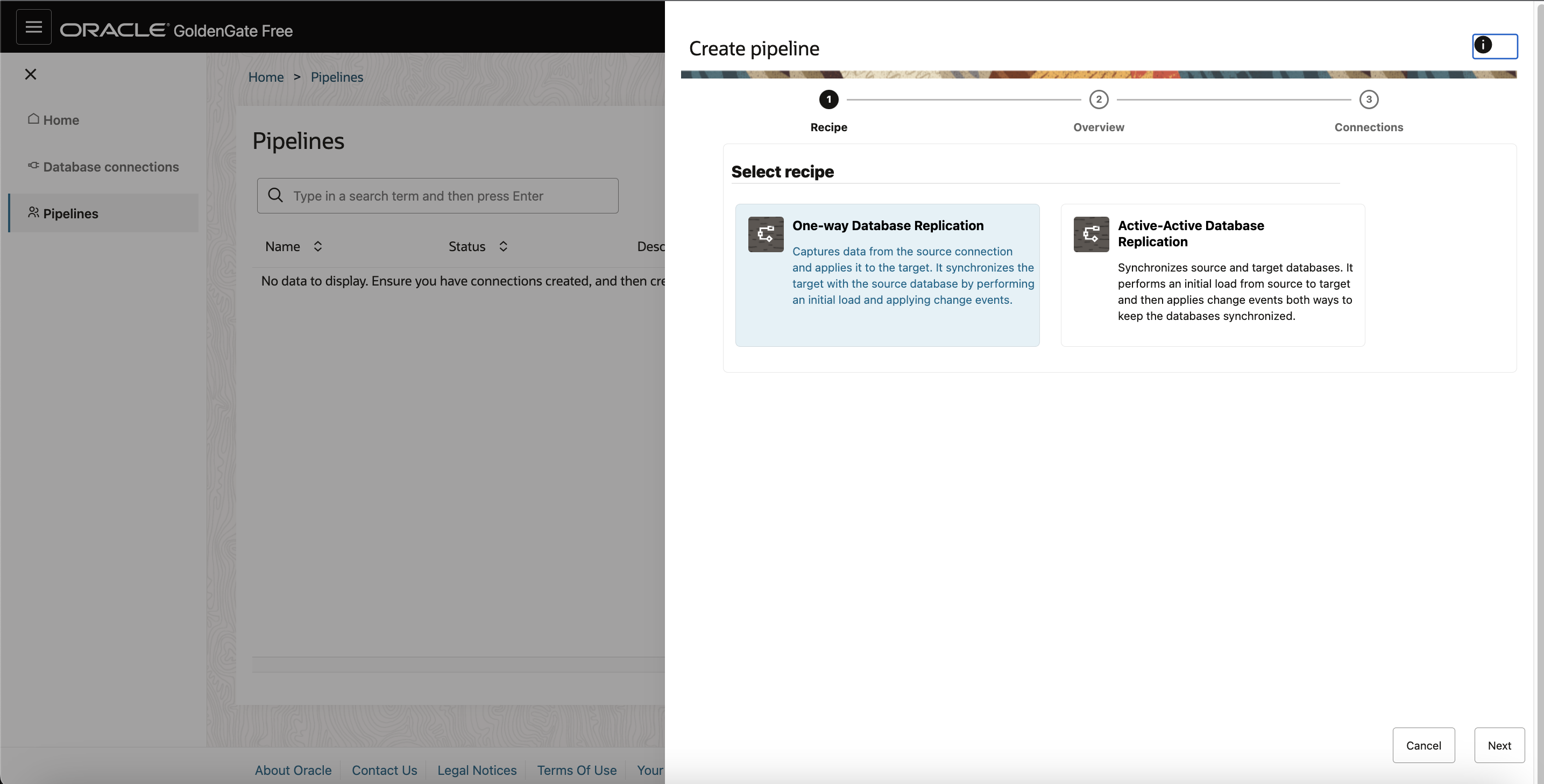
Task: Click the Home sidebar icon
Action: [33, 119]
